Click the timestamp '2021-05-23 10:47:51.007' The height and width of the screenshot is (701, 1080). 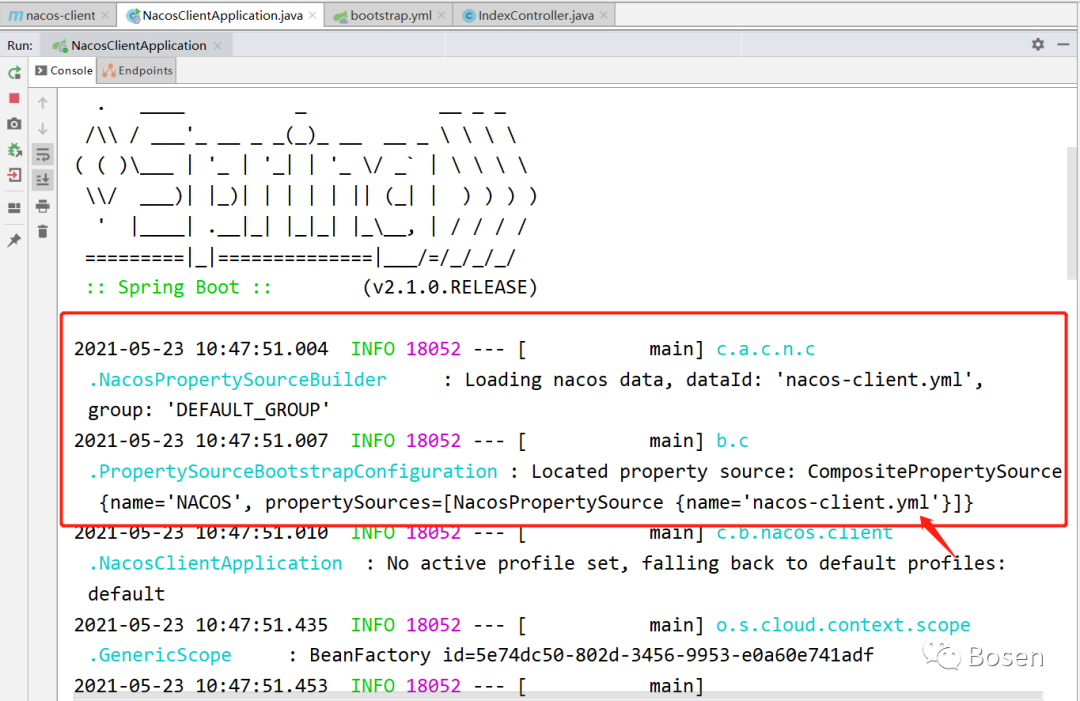[x=201, y=441]
